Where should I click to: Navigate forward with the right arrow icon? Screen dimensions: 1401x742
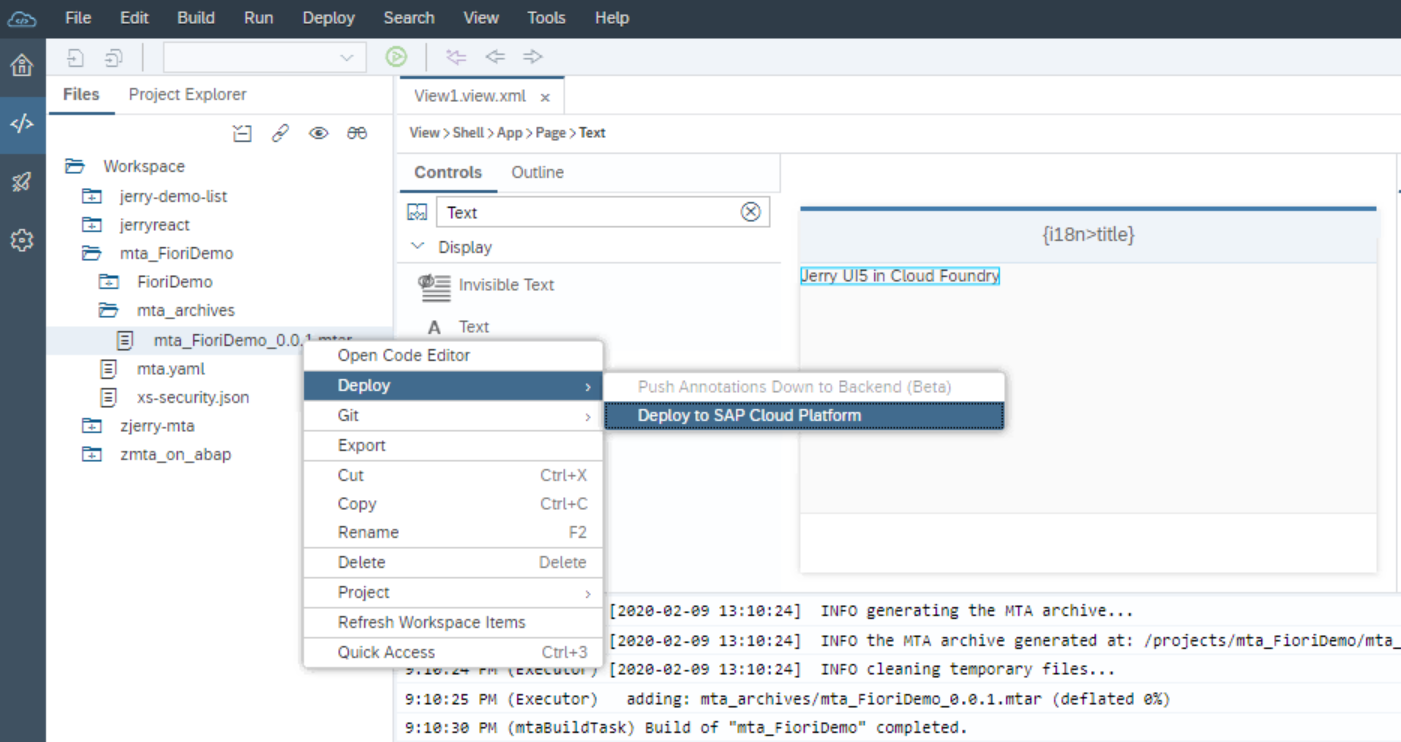click(533, 57)
